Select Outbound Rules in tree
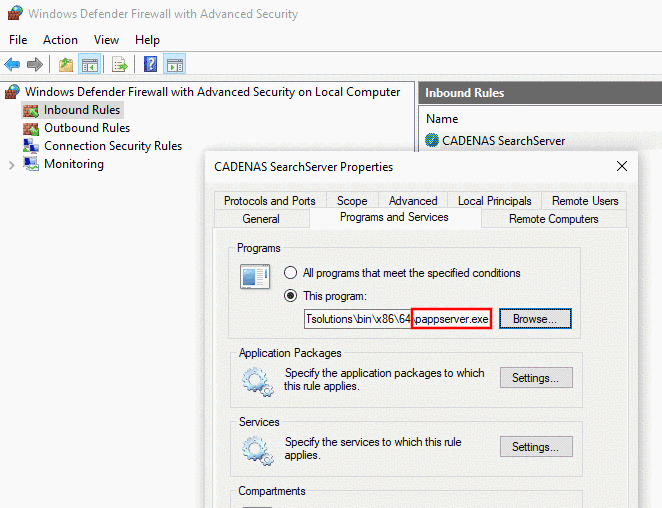The width and height of the screenshot is (662, 508). pos(86,128)
